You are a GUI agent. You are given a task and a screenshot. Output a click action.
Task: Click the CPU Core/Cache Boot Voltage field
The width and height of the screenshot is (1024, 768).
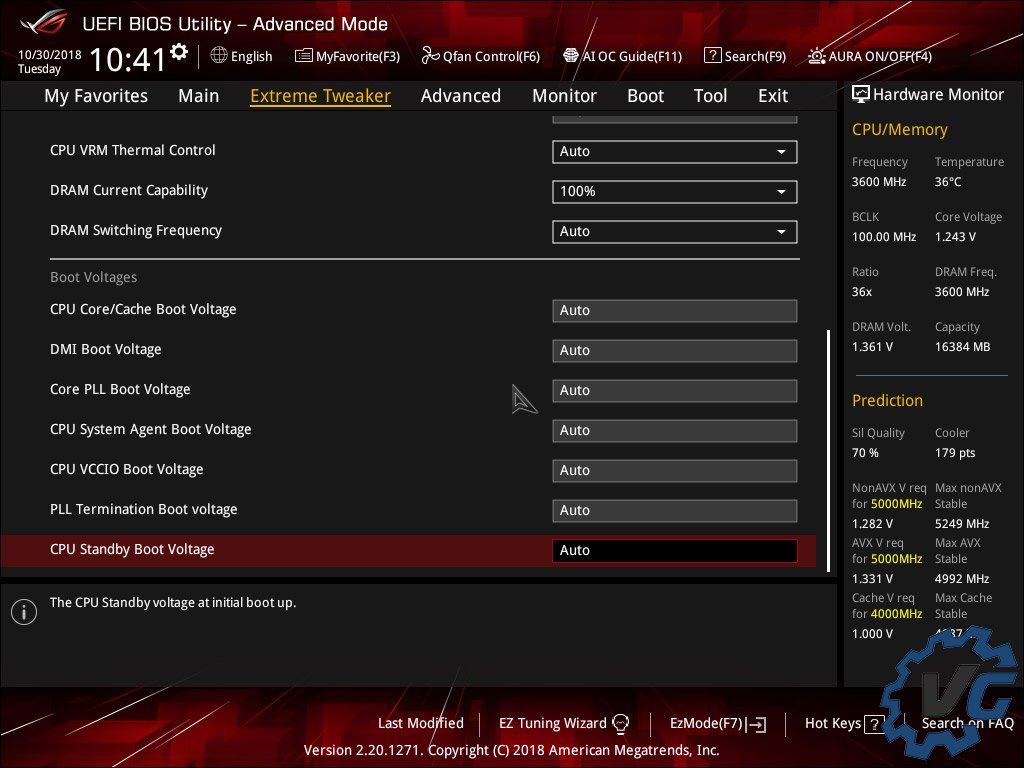coord(675,311)
